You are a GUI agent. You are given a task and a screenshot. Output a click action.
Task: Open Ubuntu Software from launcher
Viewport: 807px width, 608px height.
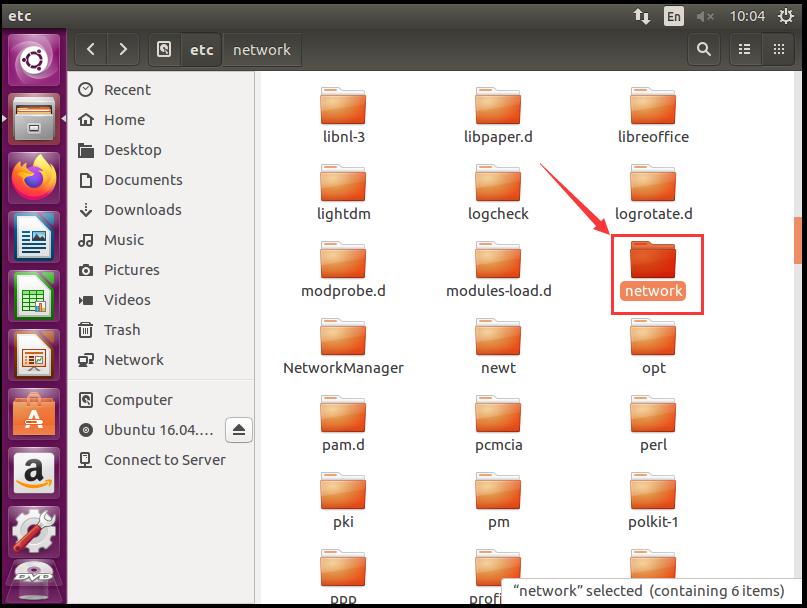click(x=34, y=414)
